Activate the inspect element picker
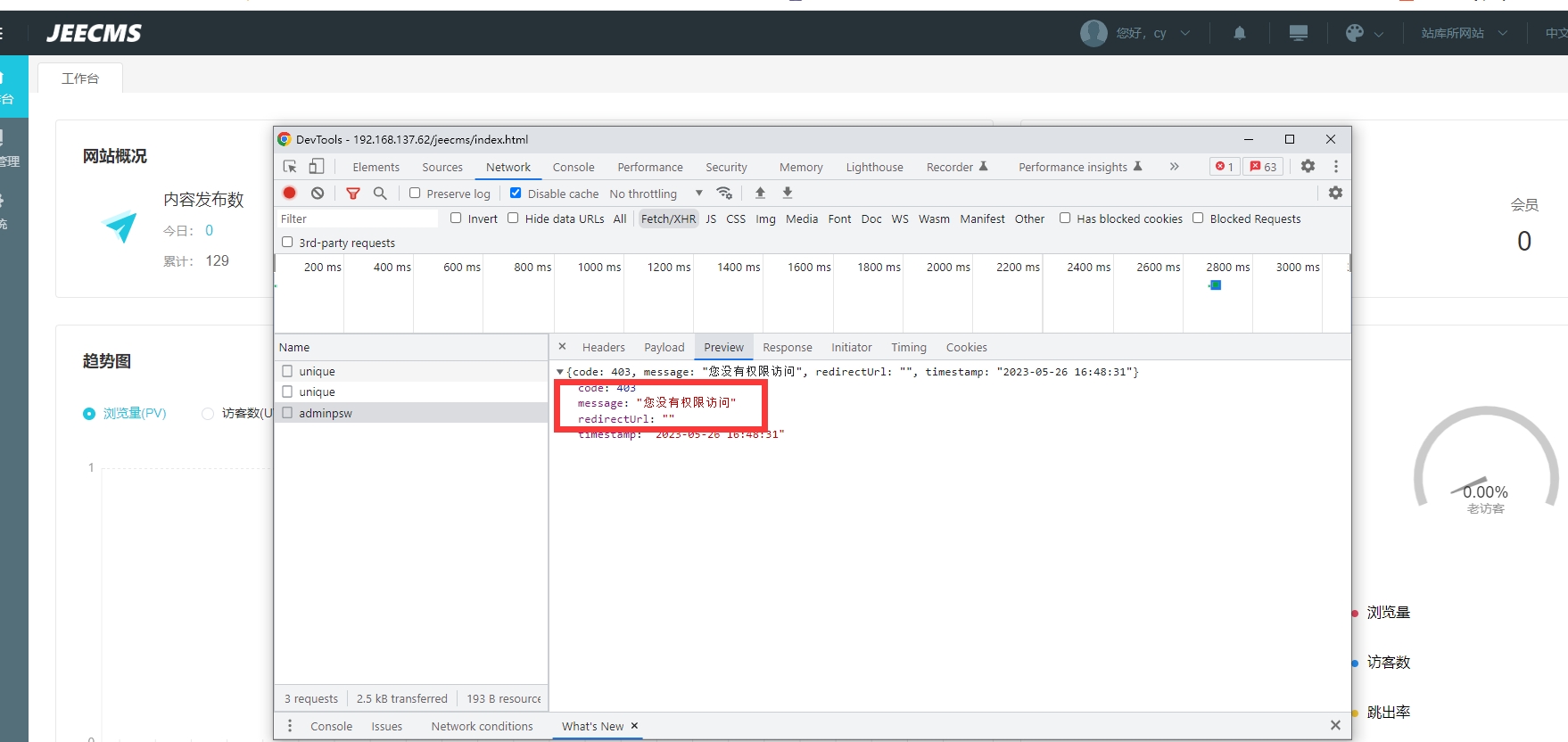Viewport: 1568px width, 742px height. (x=290, y=167)
